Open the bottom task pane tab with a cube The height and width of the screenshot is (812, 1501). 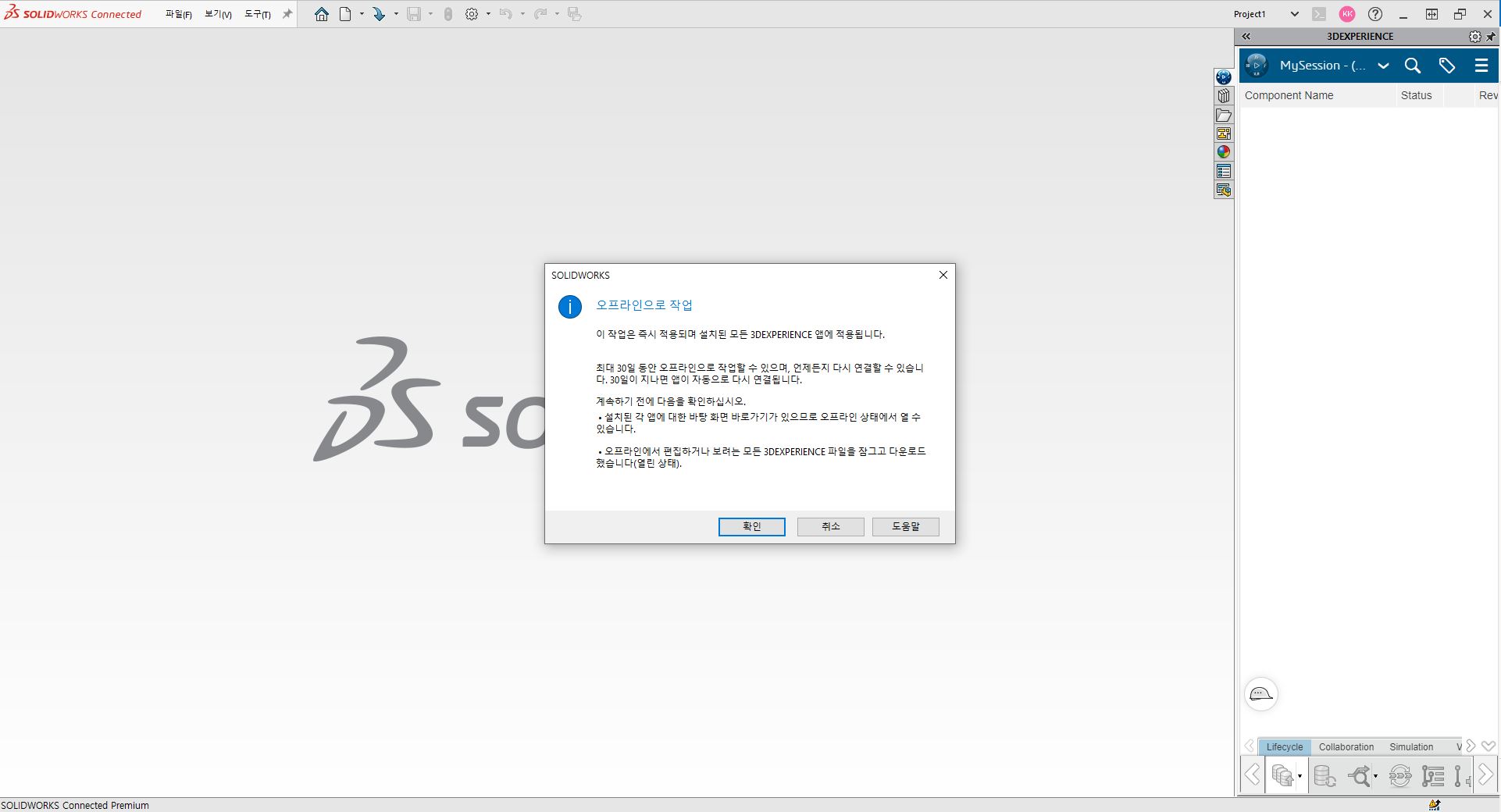[x=1224, y=190]
